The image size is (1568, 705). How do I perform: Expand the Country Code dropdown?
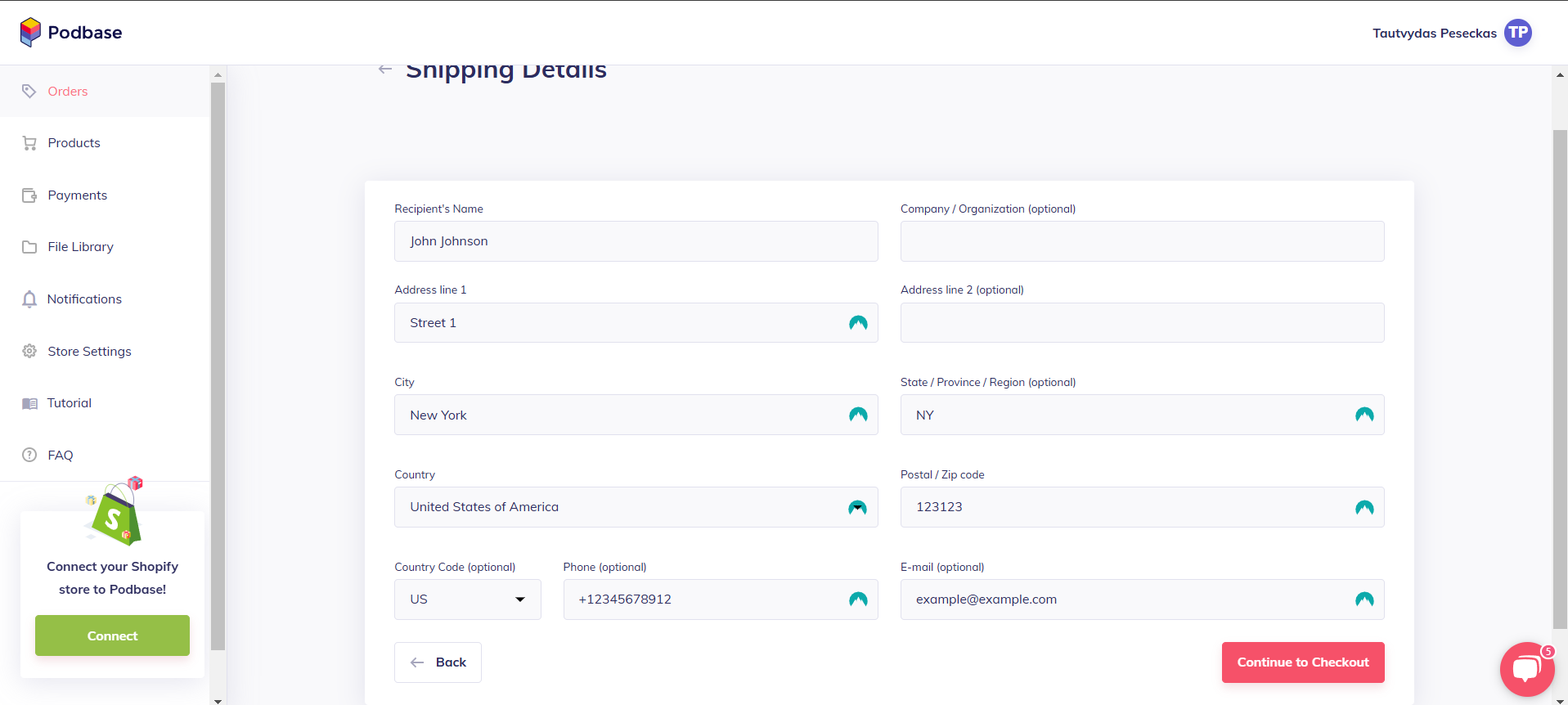coord(467,599)
